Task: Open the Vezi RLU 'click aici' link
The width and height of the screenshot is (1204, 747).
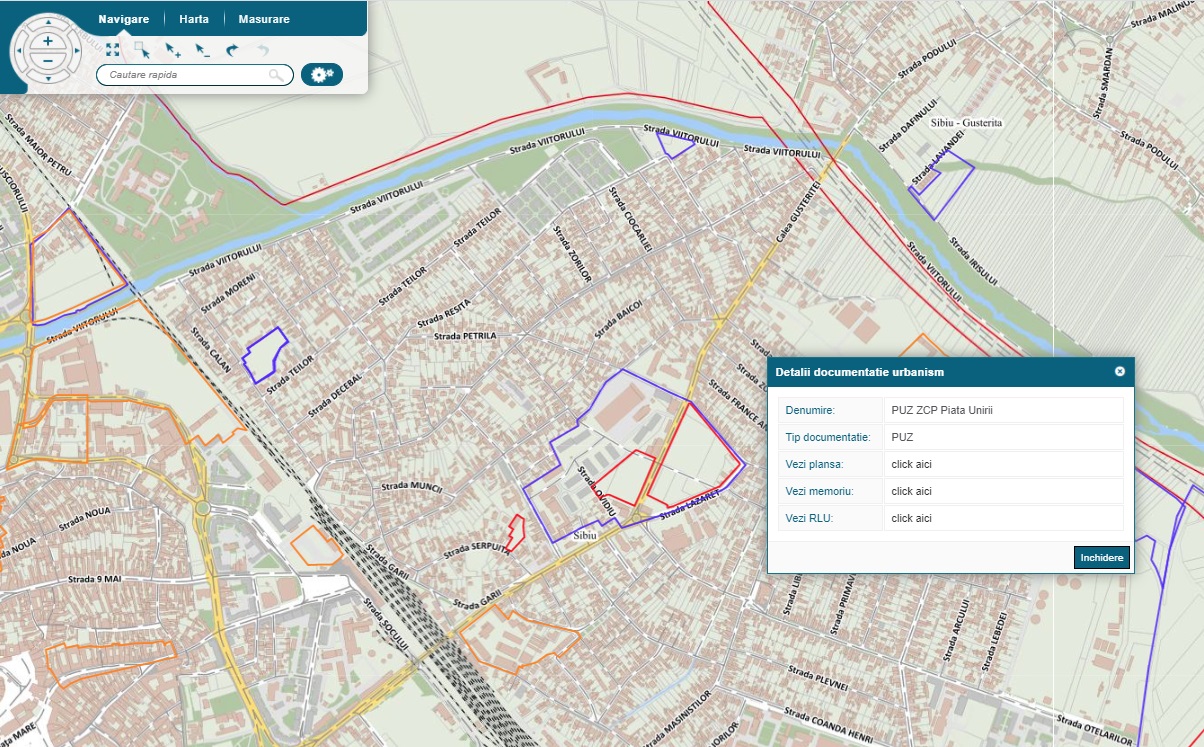Action: point(911,518)
